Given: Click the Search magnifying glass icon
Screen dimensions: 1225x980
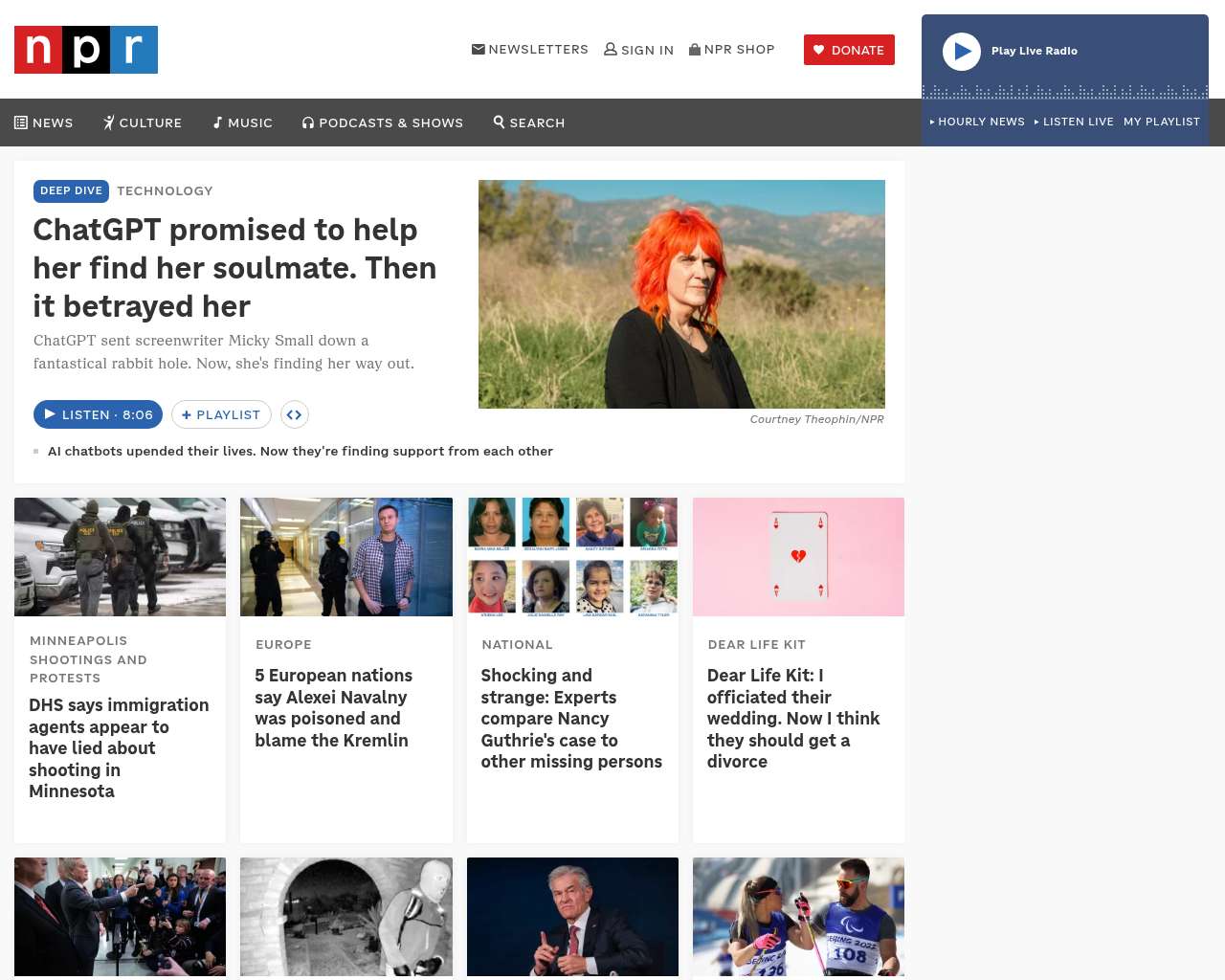Looking at the screenshot, I should point(499,122).
